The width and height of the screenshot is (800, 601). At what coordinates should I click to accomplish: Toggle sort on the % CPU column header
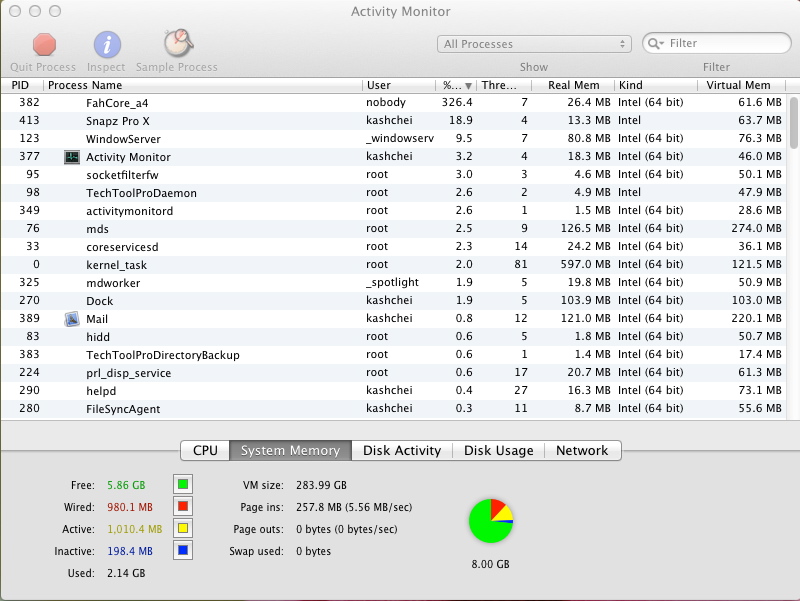(x=456, y=85)
